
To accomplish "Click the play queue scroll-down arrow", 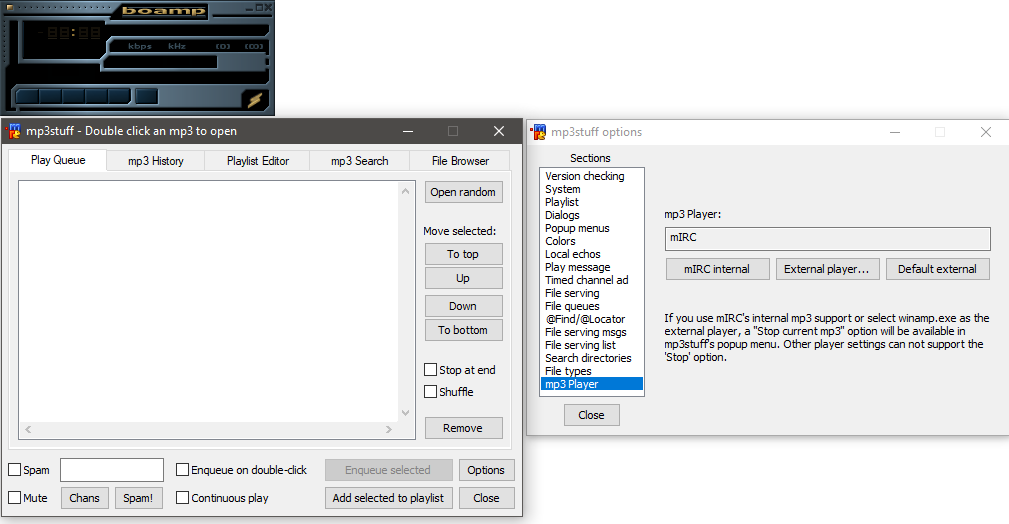I will tap(405, 413).
